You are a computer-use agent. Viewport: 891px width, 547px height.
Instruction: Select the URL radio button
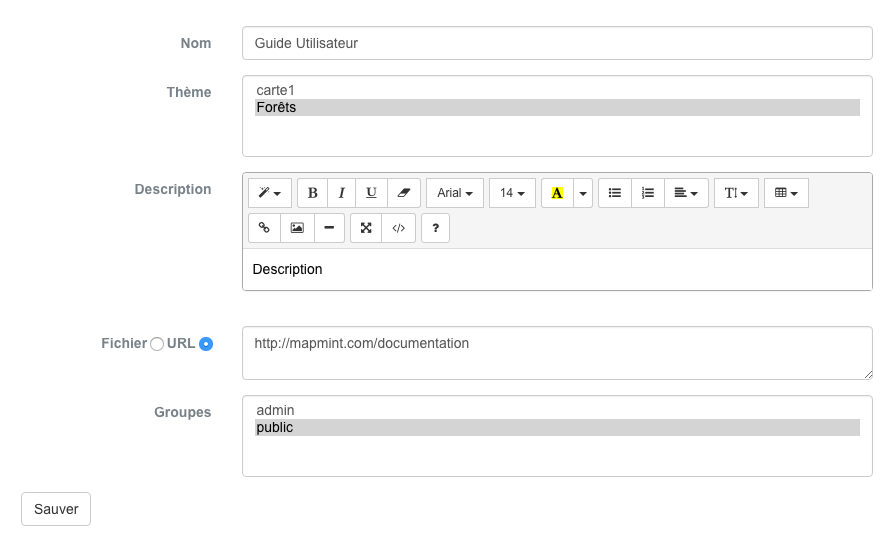(x=206, y=344)
